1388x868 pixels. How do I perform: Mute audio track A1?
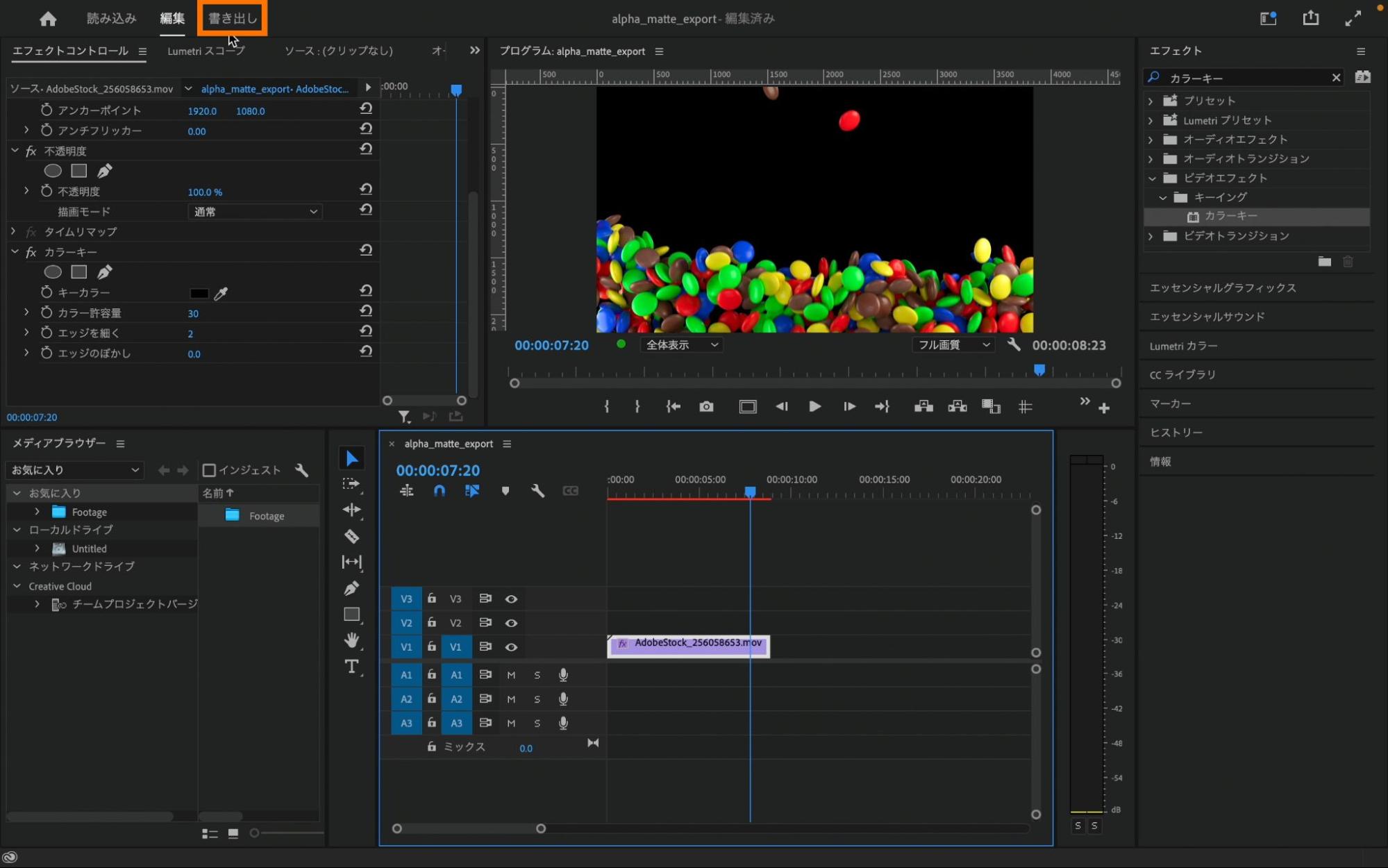coord(511,675)
